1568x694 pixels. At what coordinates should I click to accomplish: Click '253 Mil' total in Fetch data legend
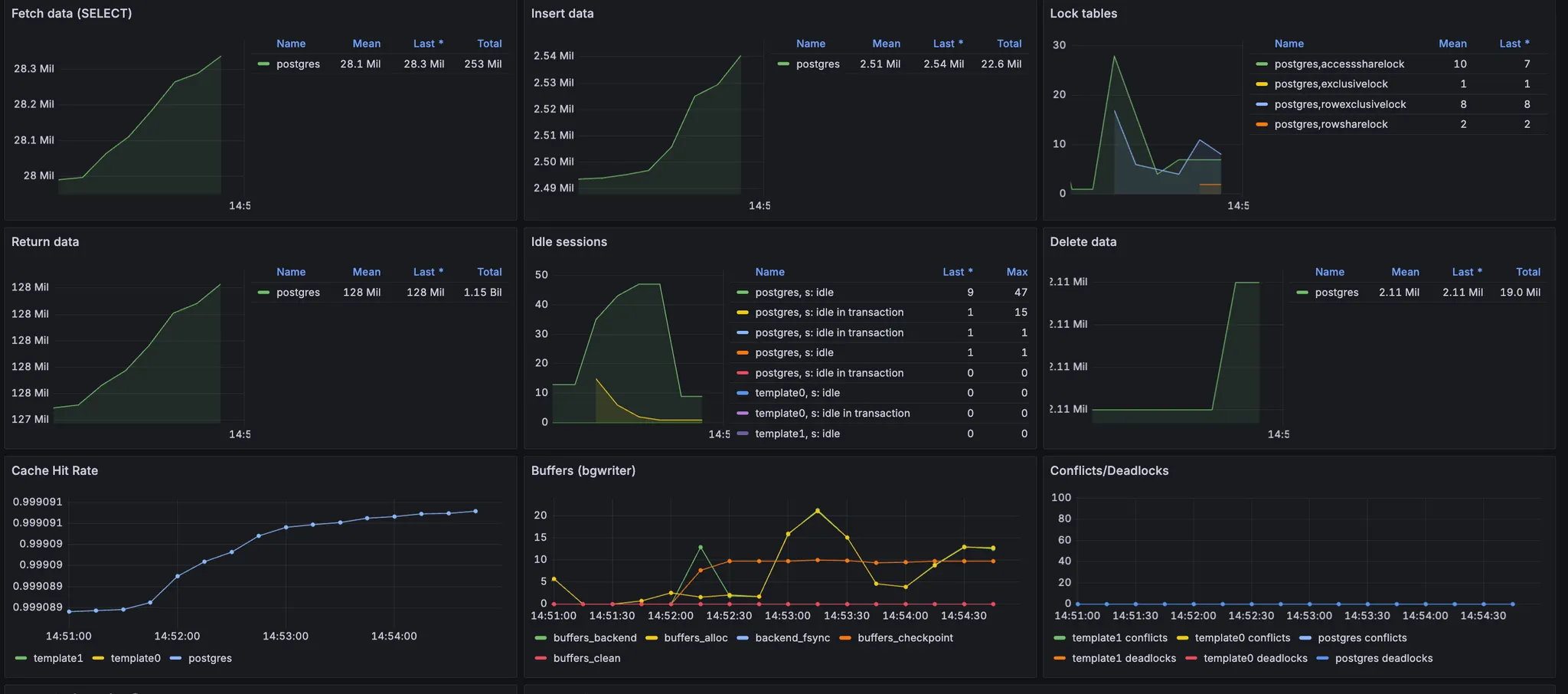pyautogui.click(x=482, y=64)
